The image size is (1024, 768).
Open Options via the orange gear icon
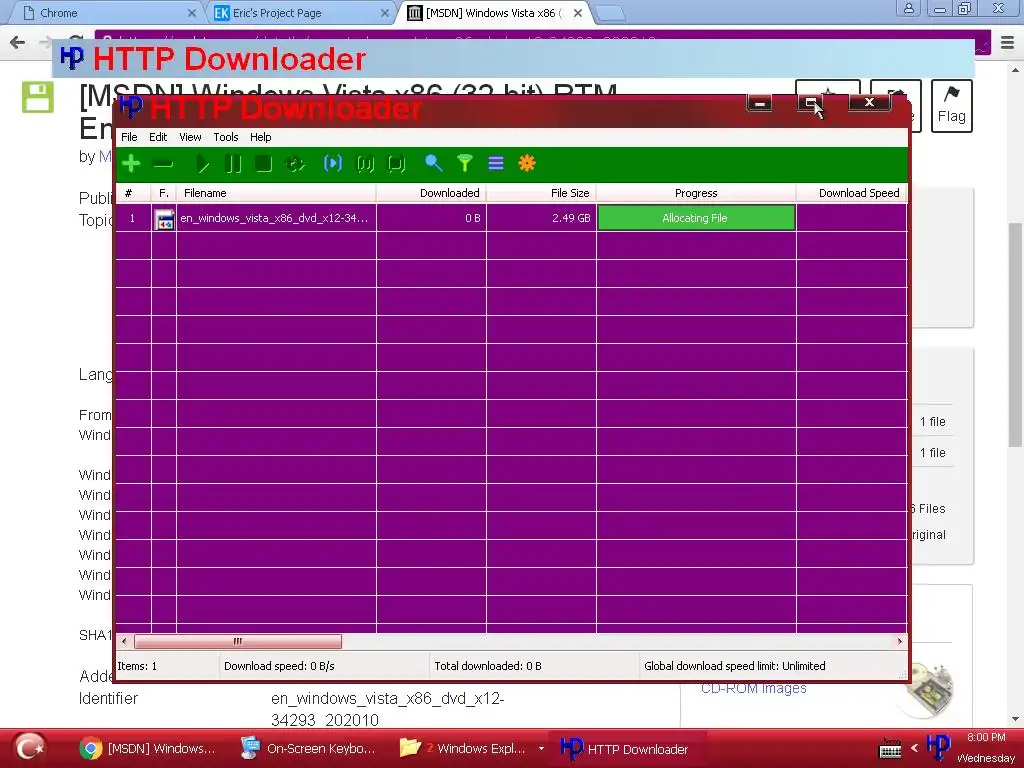coord(527,163)
